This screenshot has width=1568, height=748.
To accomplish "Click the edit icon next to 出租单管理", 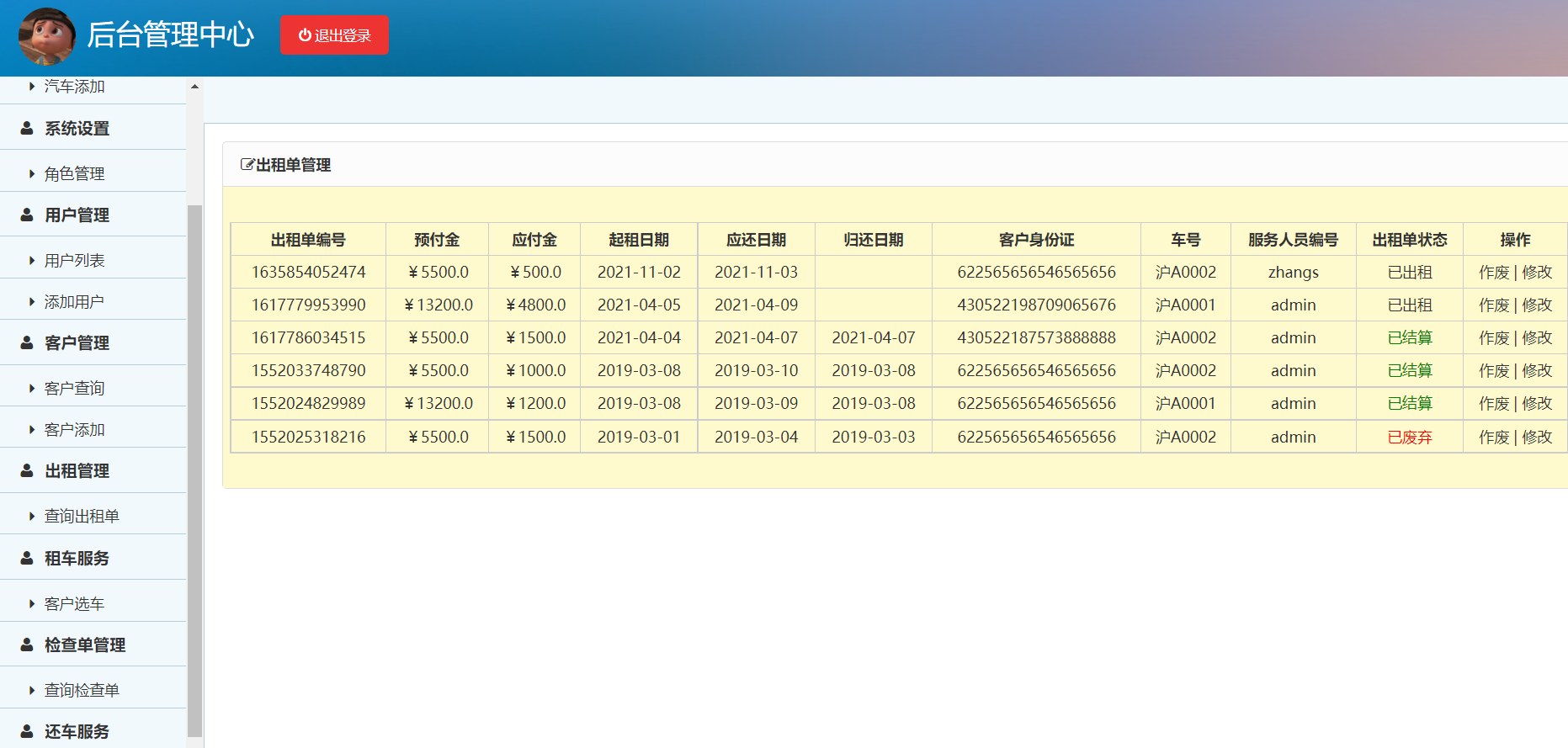I will [247, 165].
